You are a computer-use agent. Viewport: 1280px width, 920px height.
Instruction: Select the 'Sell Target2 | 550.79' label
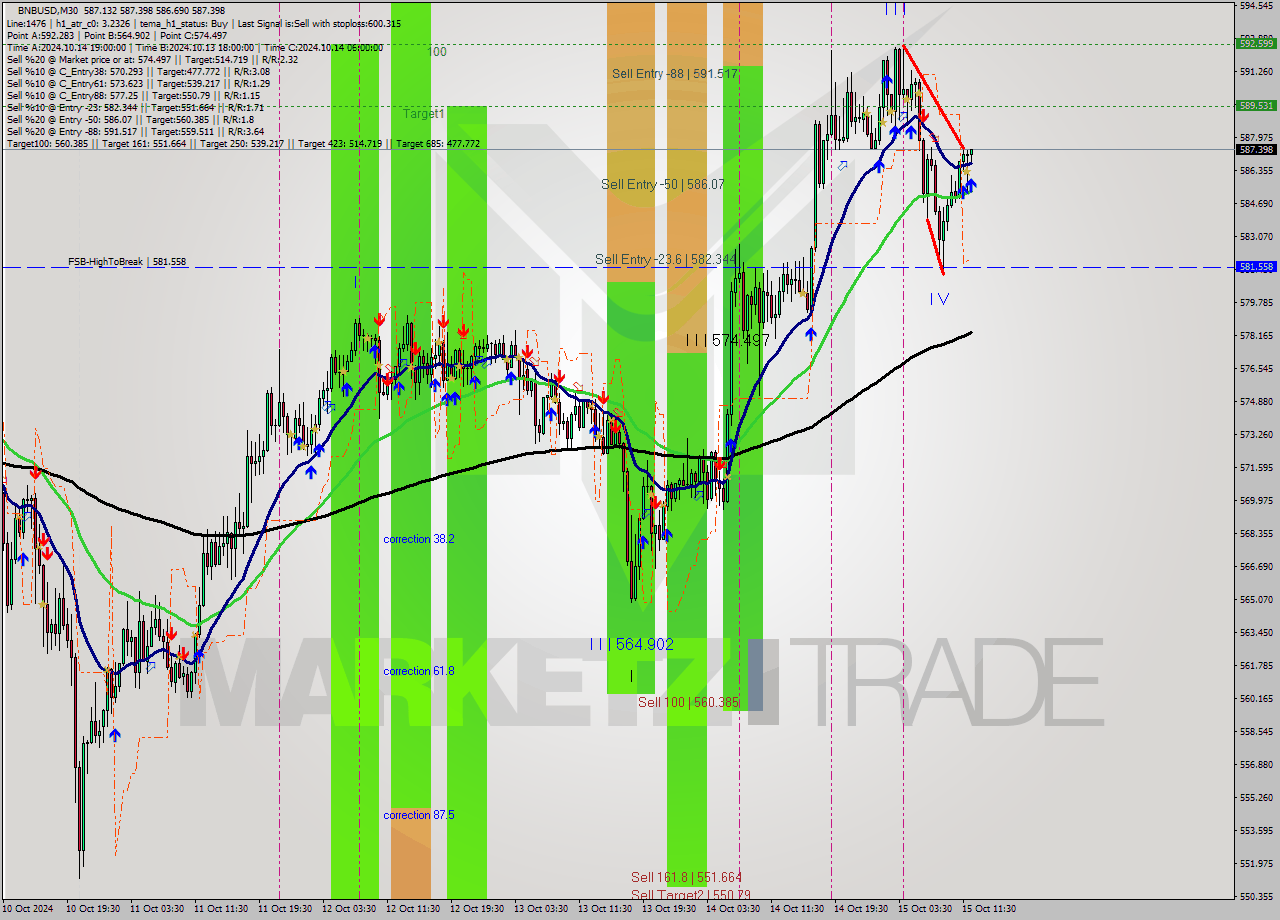(691, 895)
